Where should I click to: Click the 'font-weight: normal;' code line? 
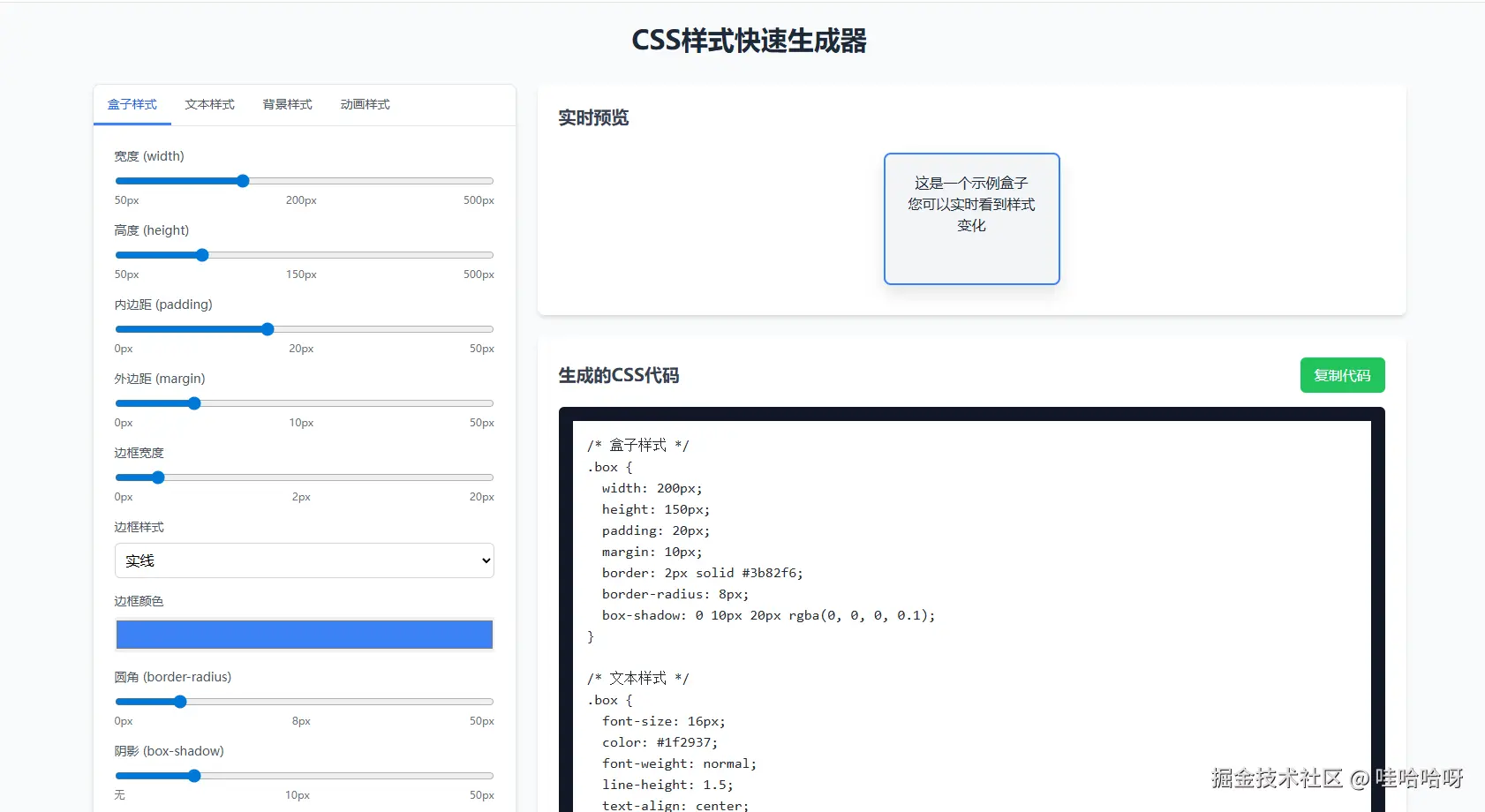(679, 763)
